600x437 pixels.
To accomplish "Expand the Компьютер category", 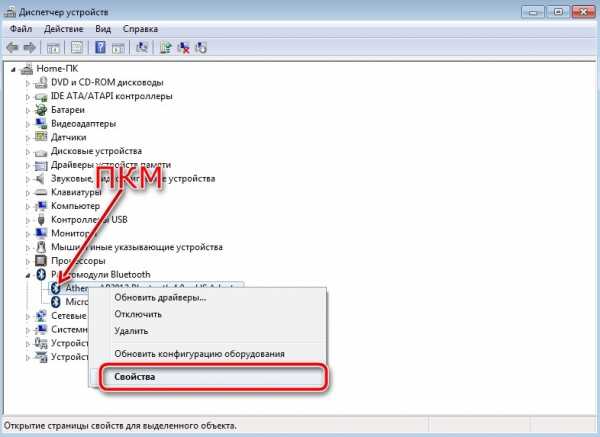I will pos(28,207).
